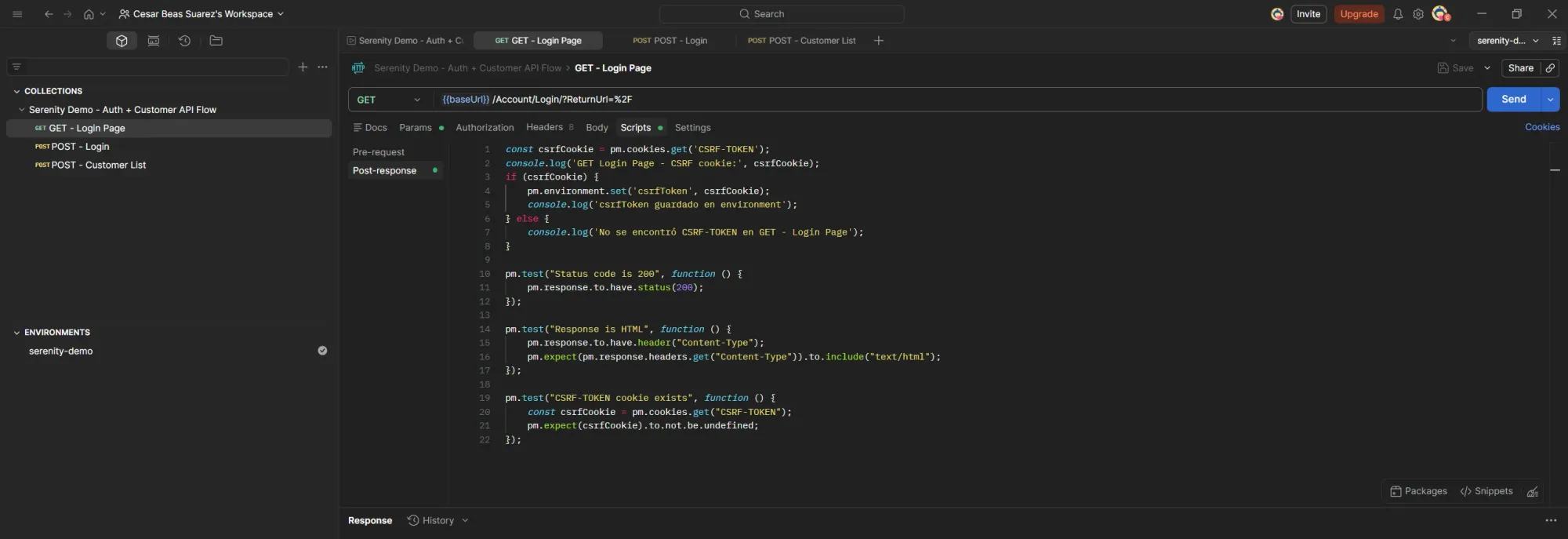Open the notifications bell
Image resolution: width=1568 pixels, height=539 pixels.
1398,14
